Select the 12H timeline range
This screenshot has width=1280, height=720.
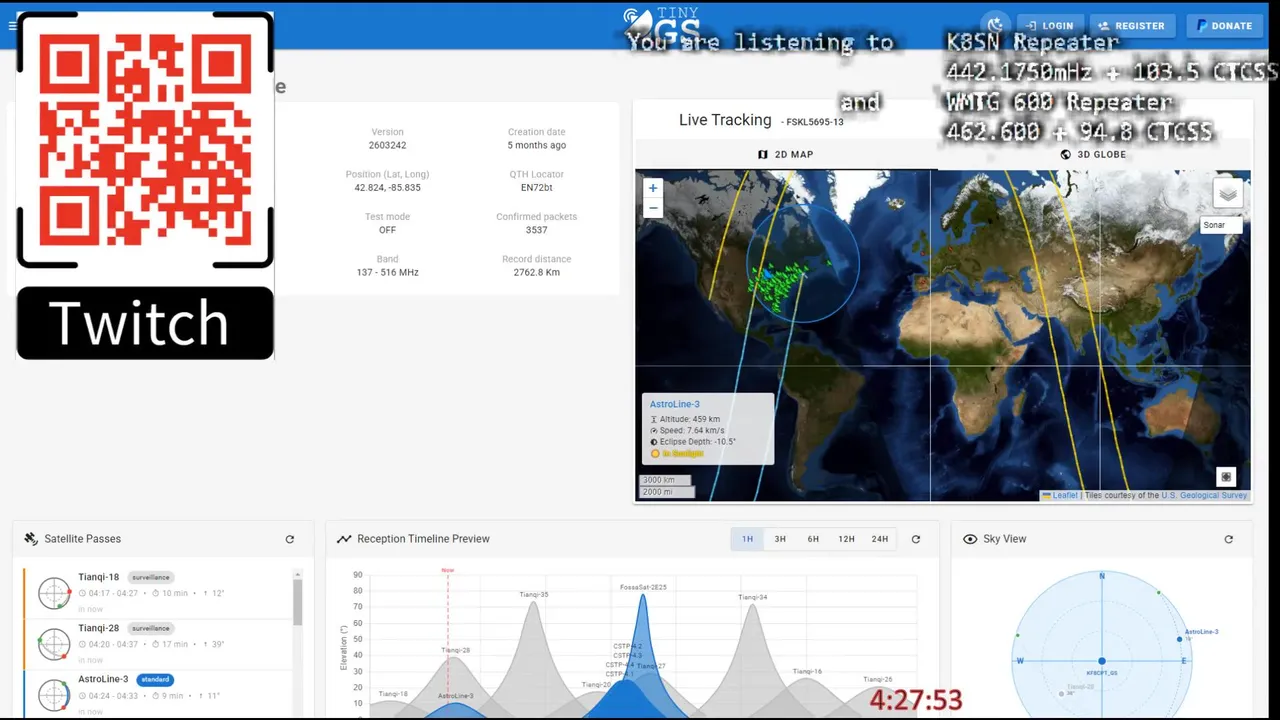846,539
